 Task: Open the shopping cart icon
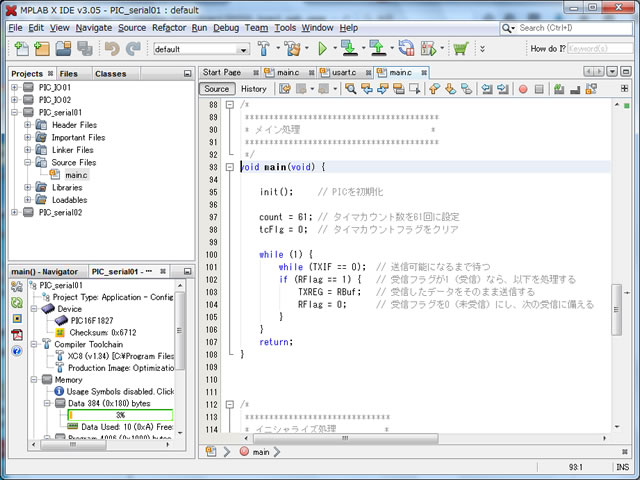461,49
